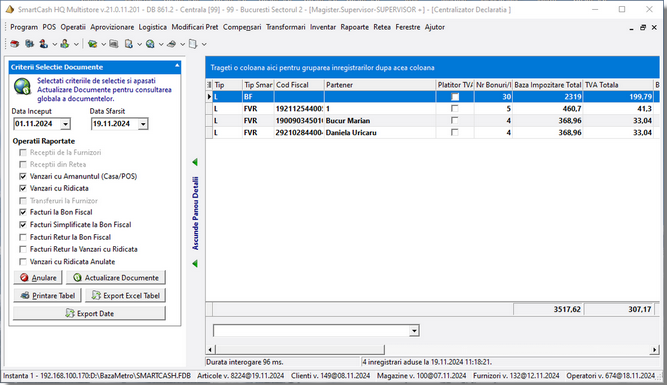Toggle Platitor TVA checkbox for Bucur Marian
This screenshot has height=385, width=667.
(x=455, y=120)
